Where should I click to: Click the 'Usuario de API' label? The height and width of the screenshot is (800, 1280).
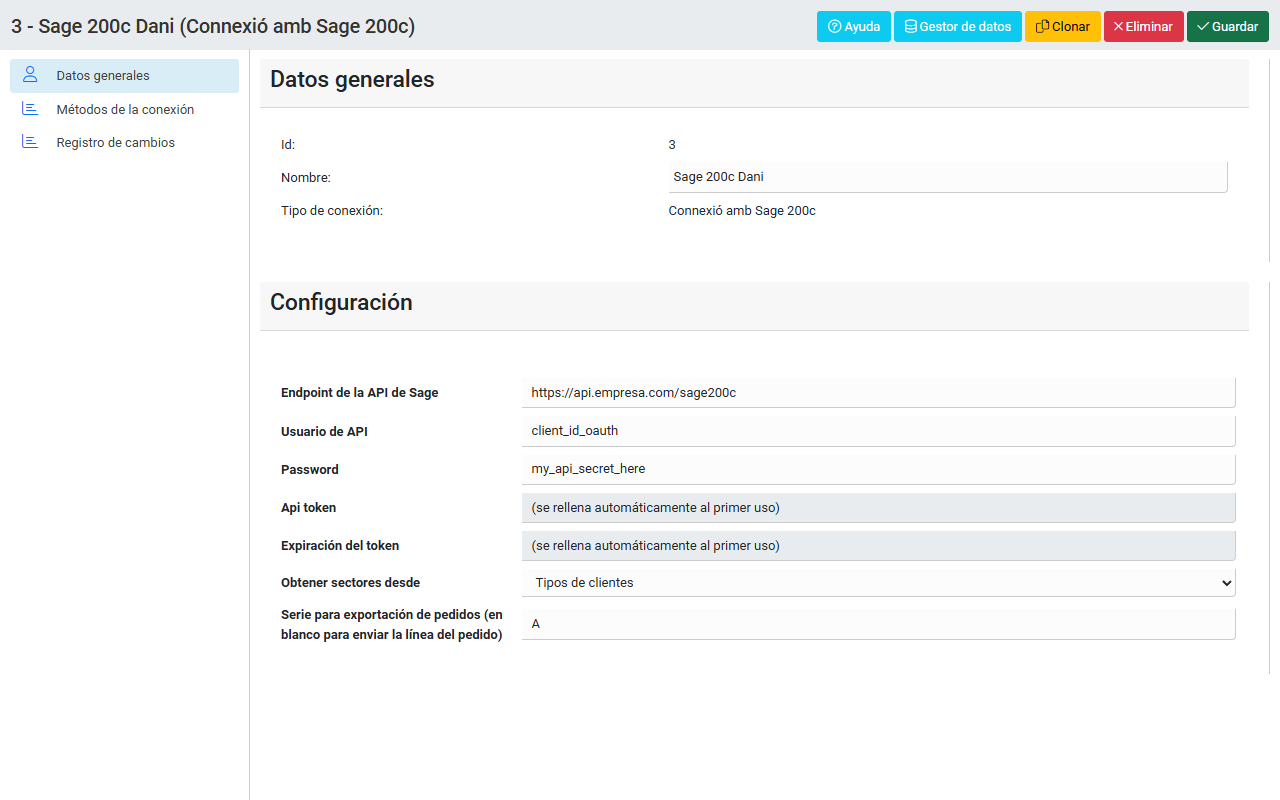(x=324, y=431)
